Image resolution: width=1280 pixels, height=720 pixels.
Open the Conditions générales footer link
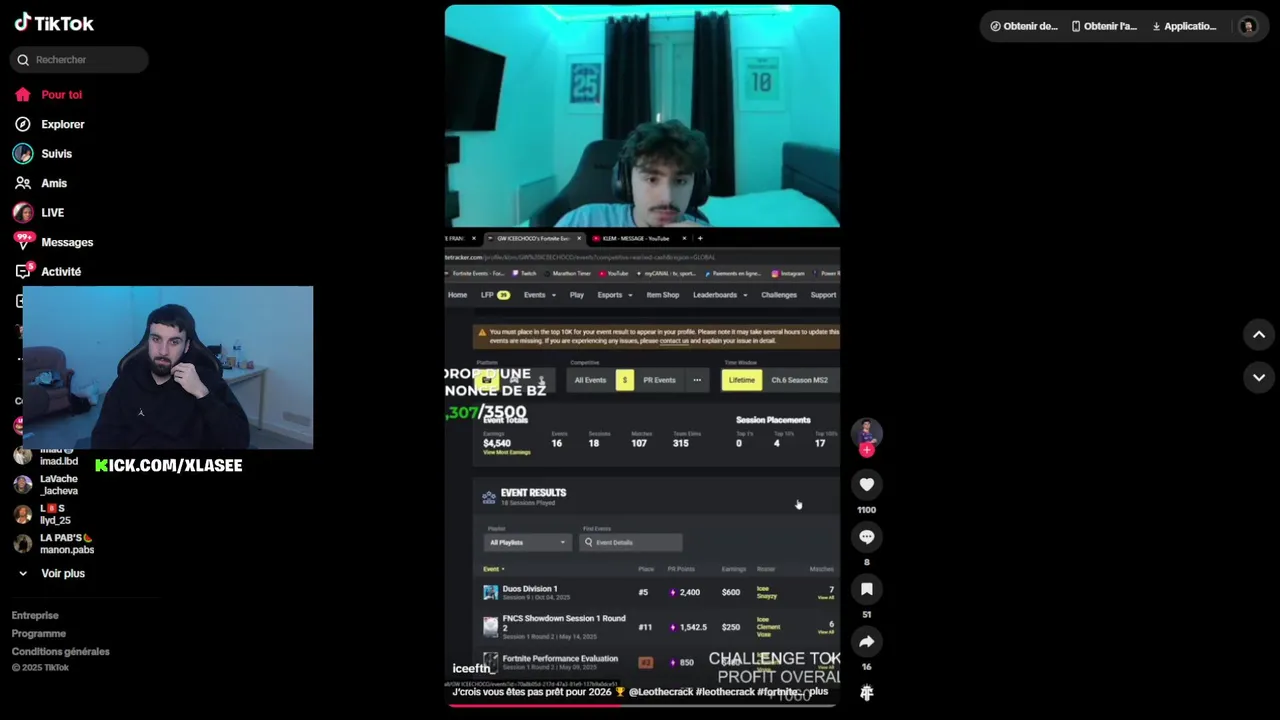click(x=60, y=652)
